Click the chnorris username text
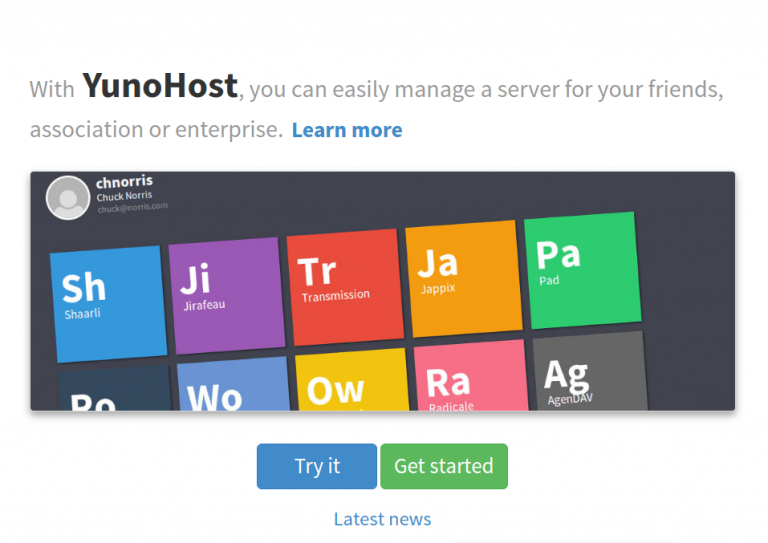 click(x=124, y=182)
